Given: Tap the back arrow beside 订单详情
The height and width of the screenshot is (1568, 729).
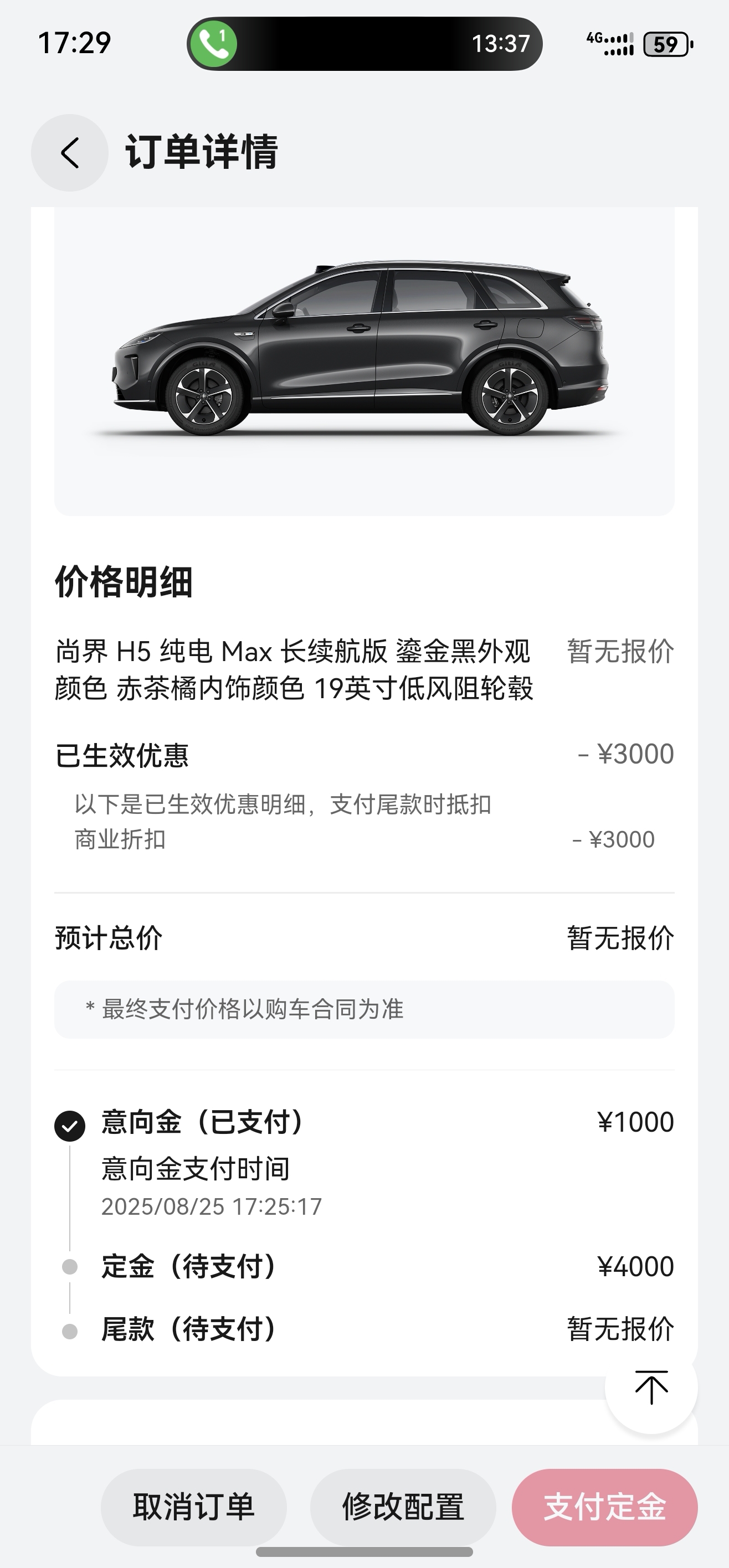Looking at the screenshot, I should [x=69, y=152].
